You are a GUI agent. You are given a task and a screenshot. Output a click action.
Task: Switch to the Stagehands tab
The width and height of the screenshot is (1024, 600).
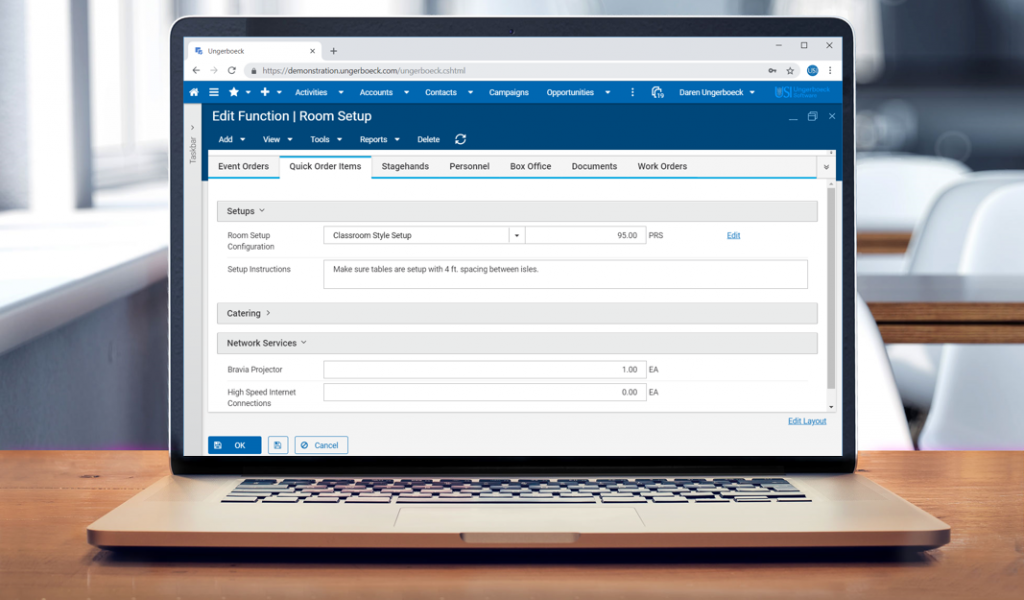point(405,166)
